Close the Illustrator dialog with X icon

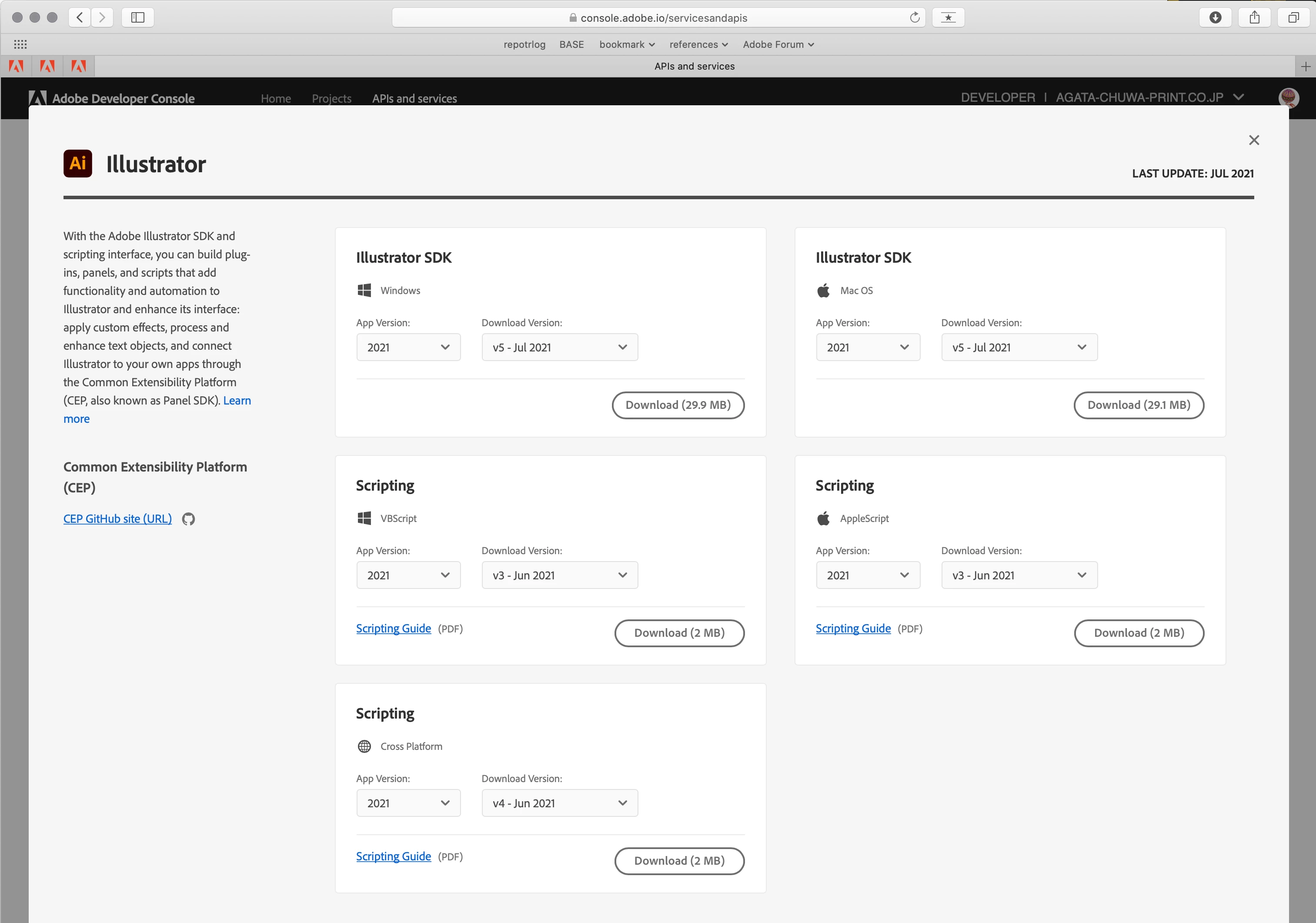pos(1253,140)
